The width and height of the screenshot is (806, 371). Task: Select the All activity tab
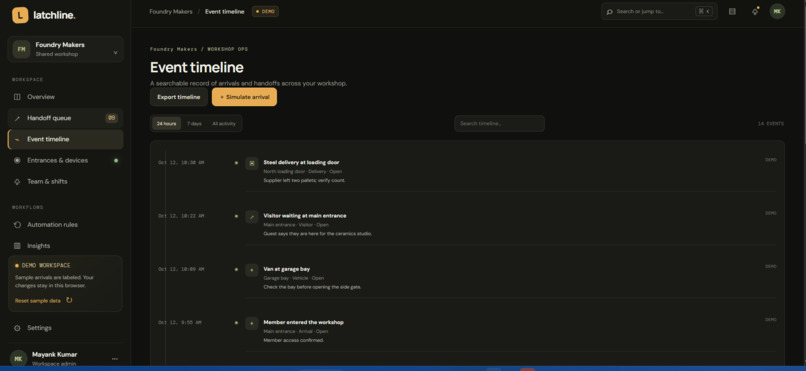224,123
